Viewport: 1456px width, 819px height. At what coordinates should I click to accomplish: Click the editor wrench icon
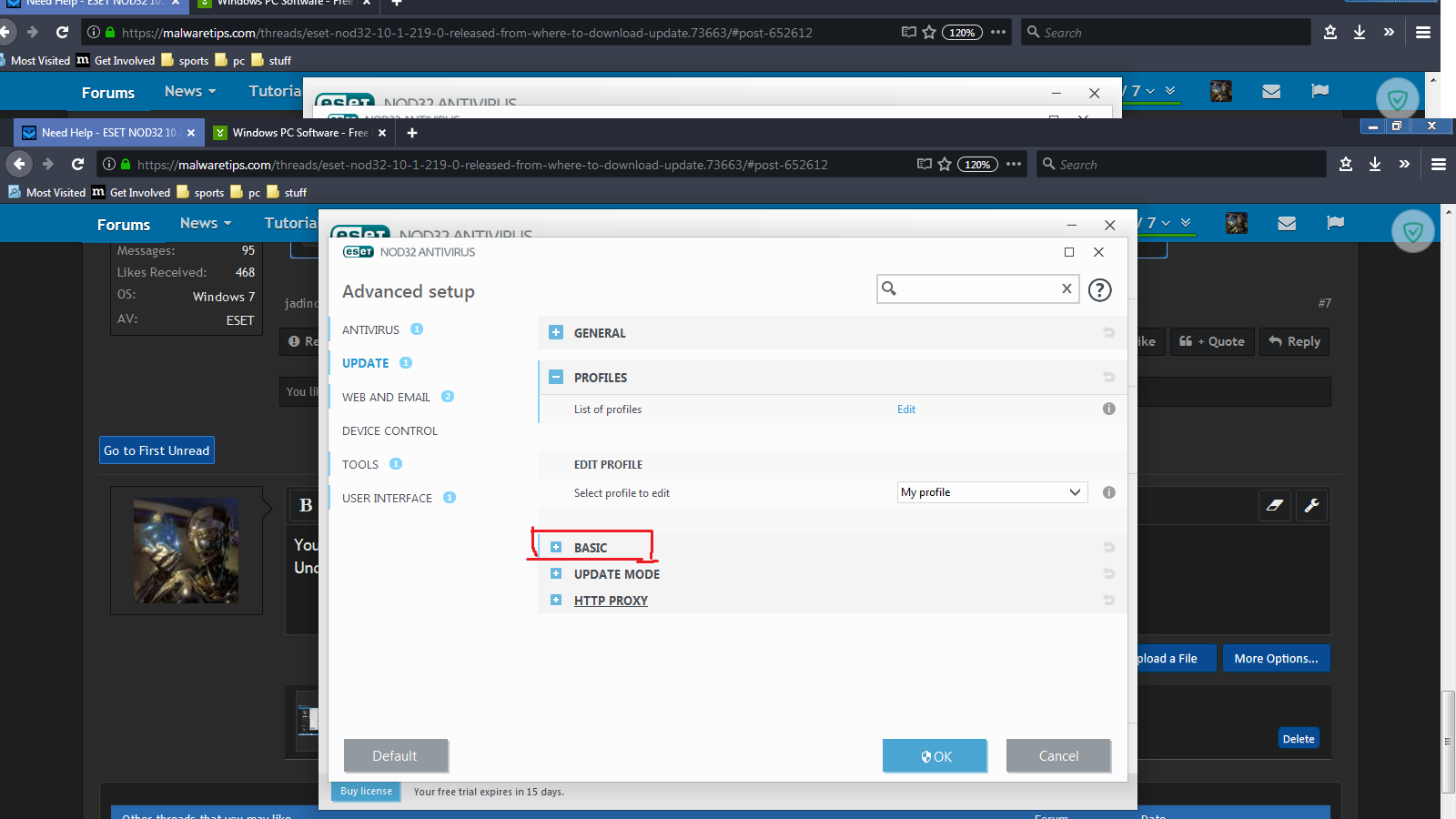pos(1311,505)
